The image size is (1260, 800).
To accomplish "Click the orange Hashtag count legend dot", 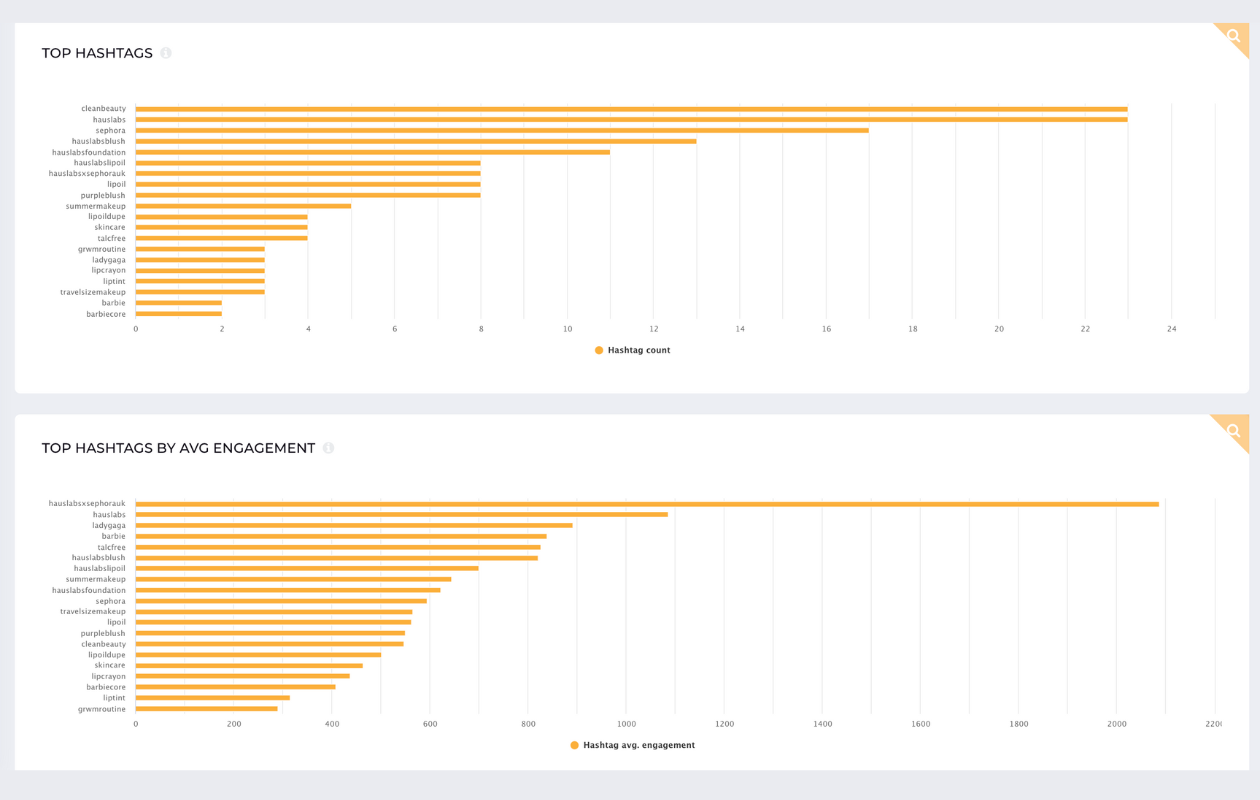I will (599, 350).
